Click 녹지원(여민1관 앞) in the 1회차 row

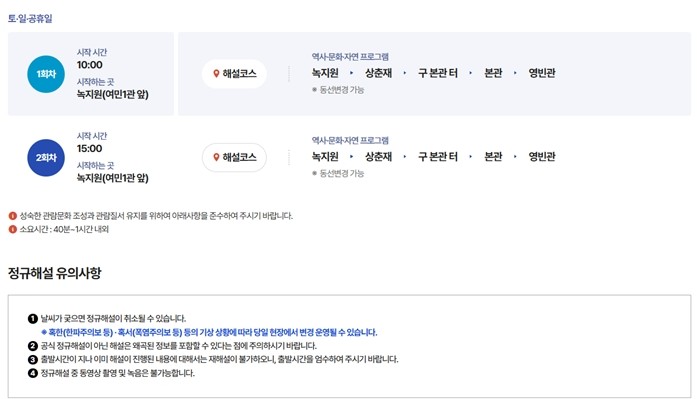[112, 94]
